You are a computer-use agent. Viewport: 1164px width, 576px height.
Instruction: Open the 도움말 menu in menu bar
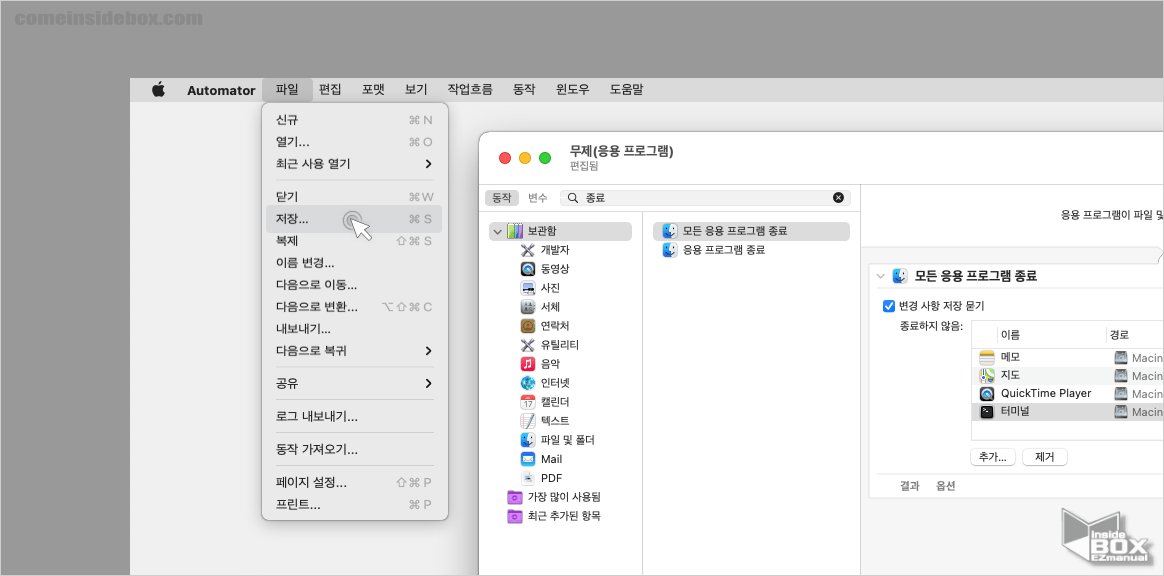(x=627, y=90)
